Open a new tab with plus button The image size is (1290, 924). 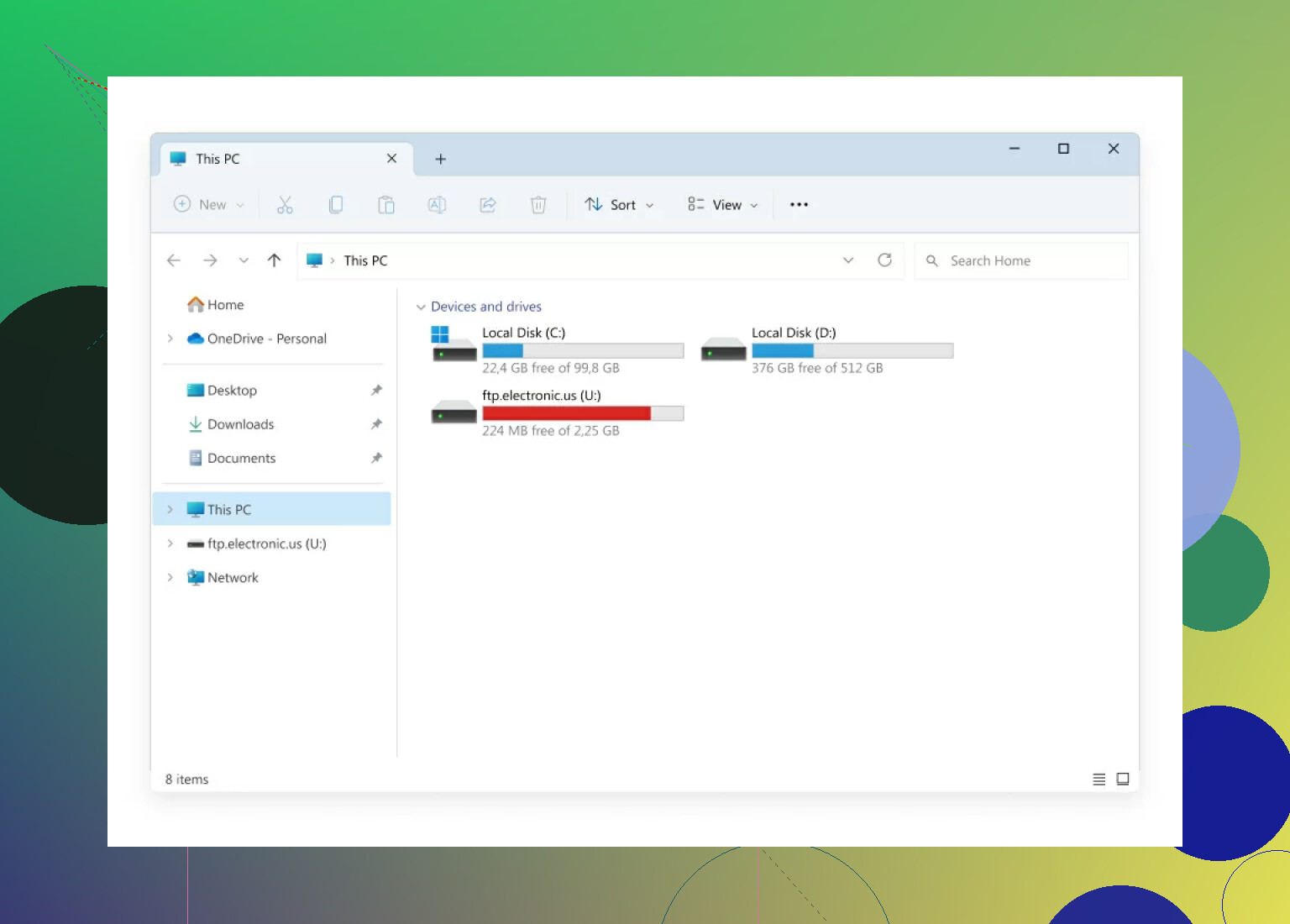[440, 160]
